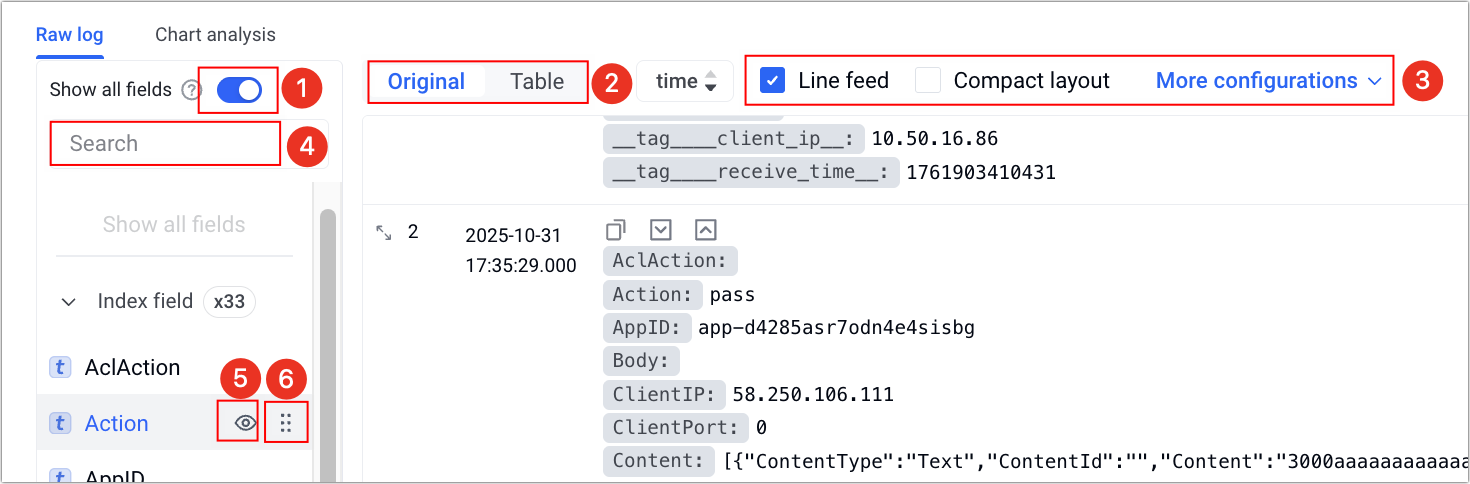The height and width of the screenshot is (484, 1470).
Task: Expand log entry 2 with diagonal arrows icon
Action: [384, 232]
